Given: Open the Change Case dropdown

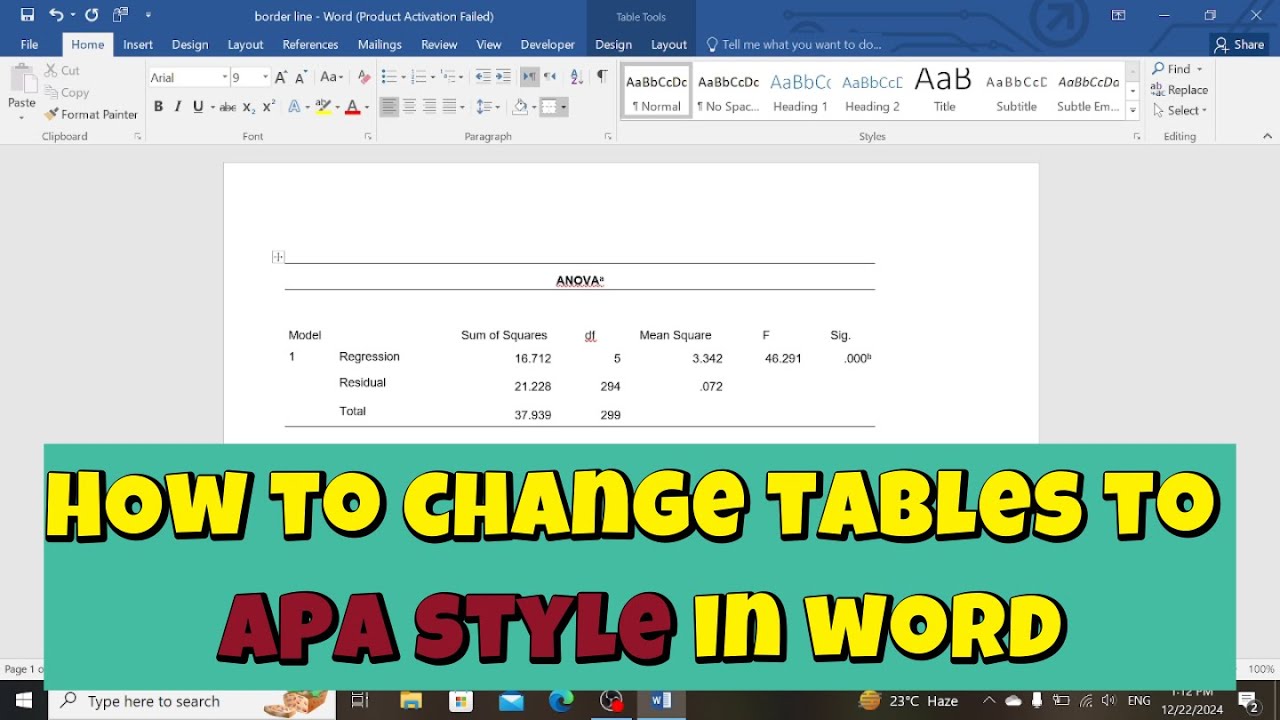Looking at the screenshot, I should (x=331, y=77).
